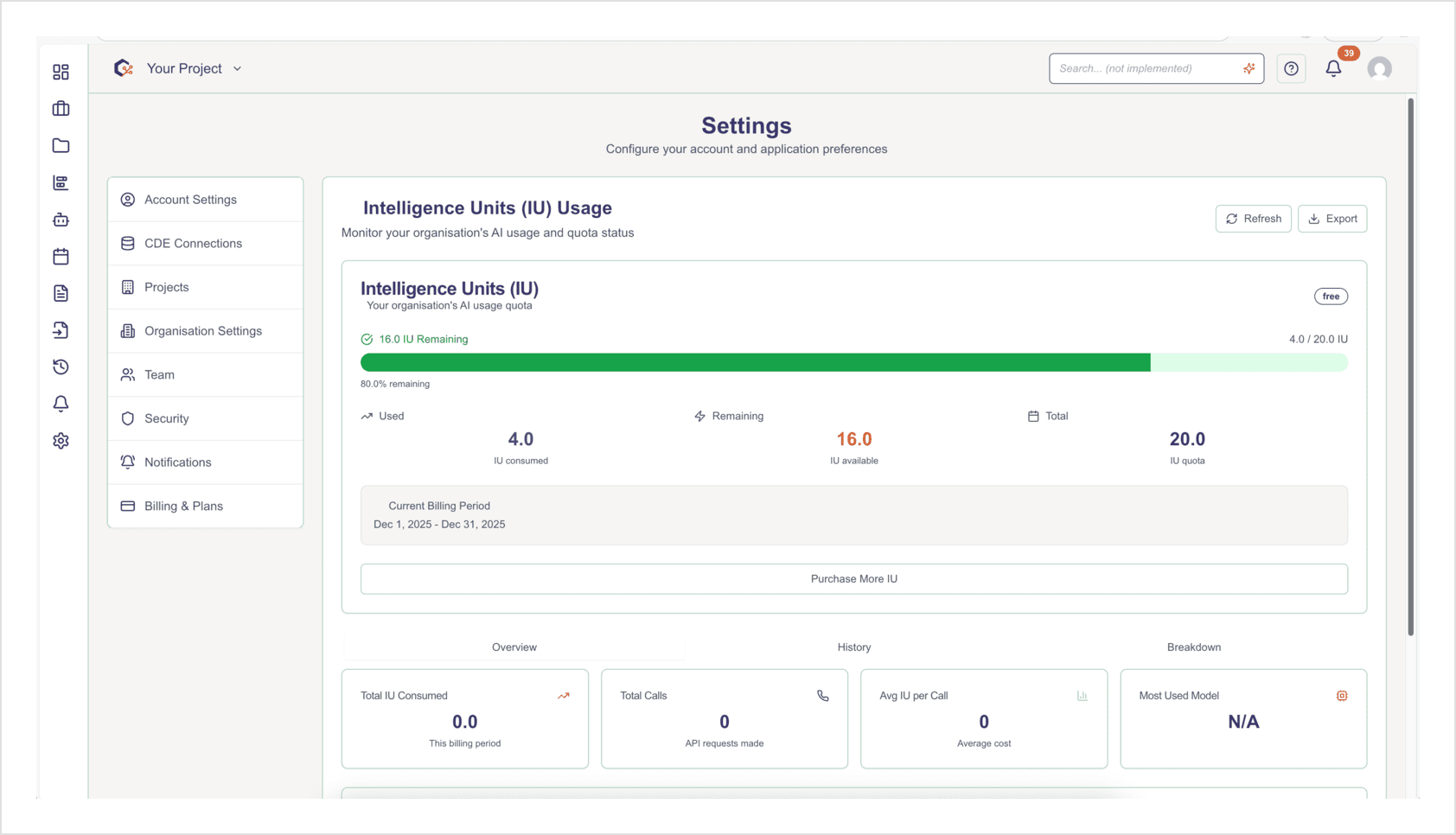Click the help question mark icon
The image size is (1456, 835).
tap(1291, 68)
